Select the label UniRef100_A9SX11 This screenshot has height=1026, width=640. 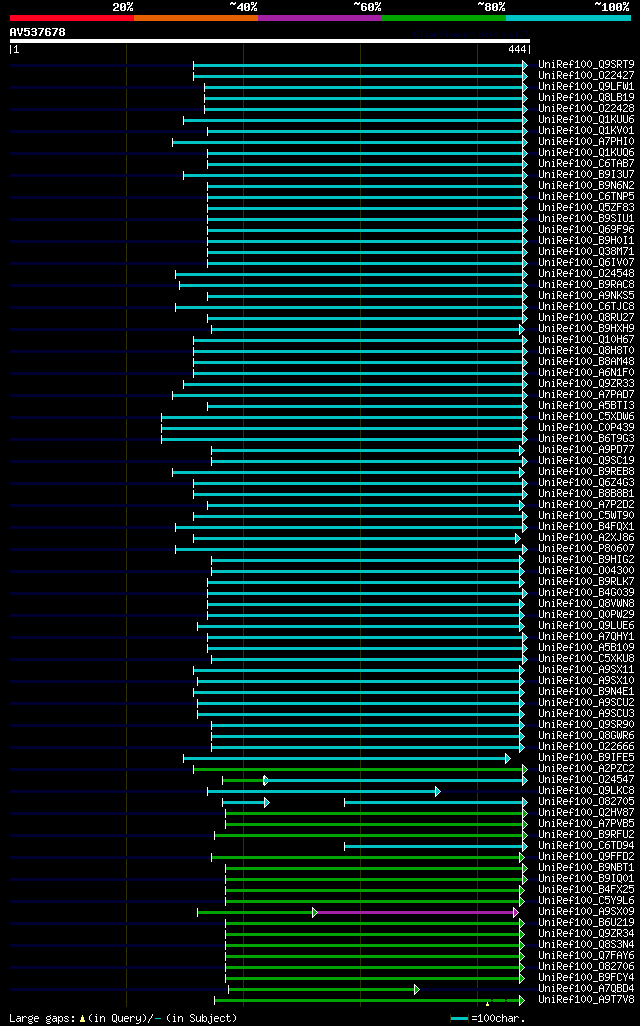point(586,669)
